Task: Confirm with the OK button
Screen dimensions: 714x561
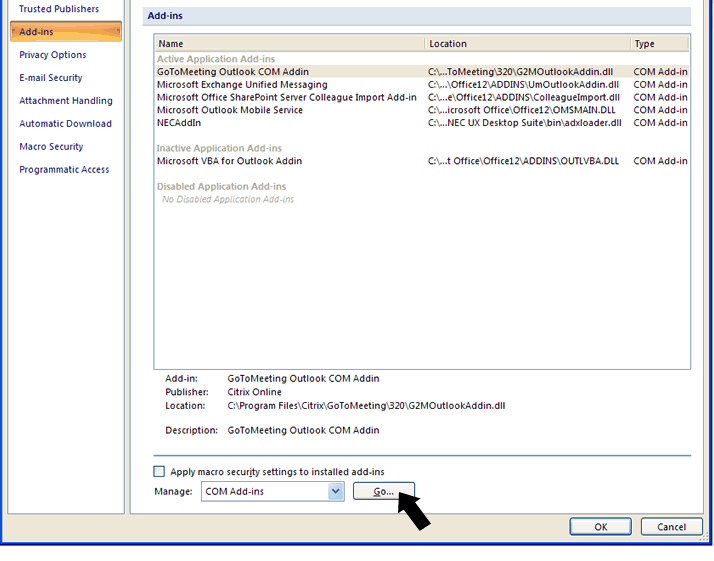Action: pyautogui.click(x=600, y=527)
